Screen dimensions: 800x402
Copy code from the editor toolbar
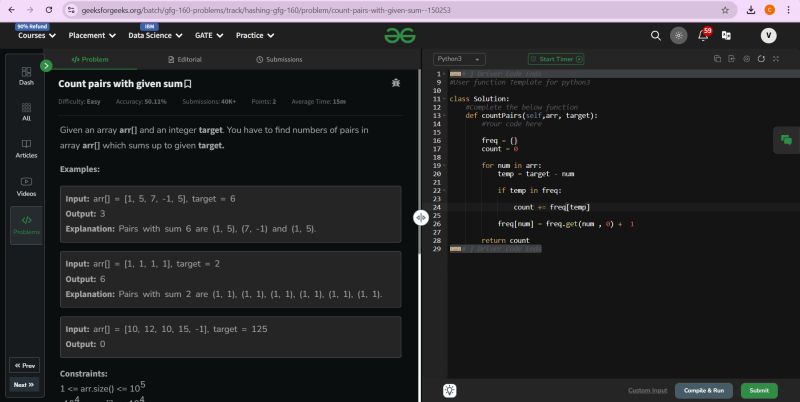pyautogui.click(x=717, y=59)
